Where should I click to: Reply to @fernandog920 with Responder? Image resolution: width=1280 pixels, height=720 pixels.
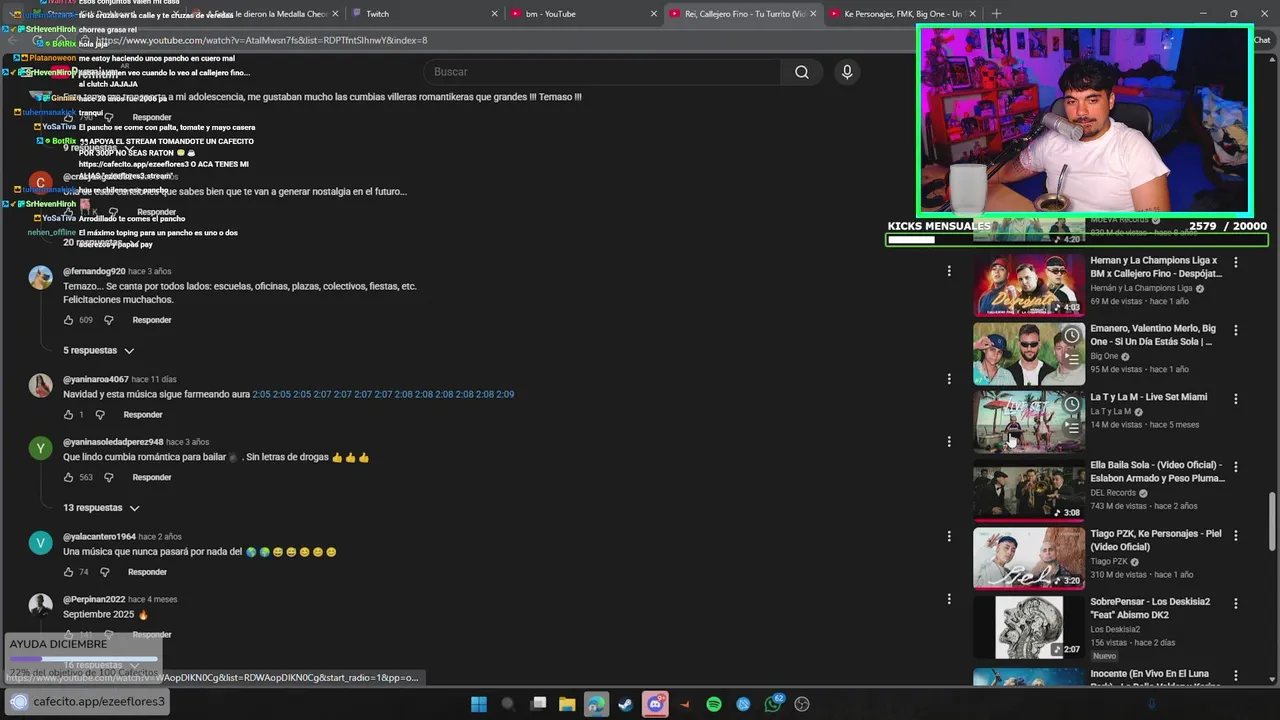pos(152,320)
